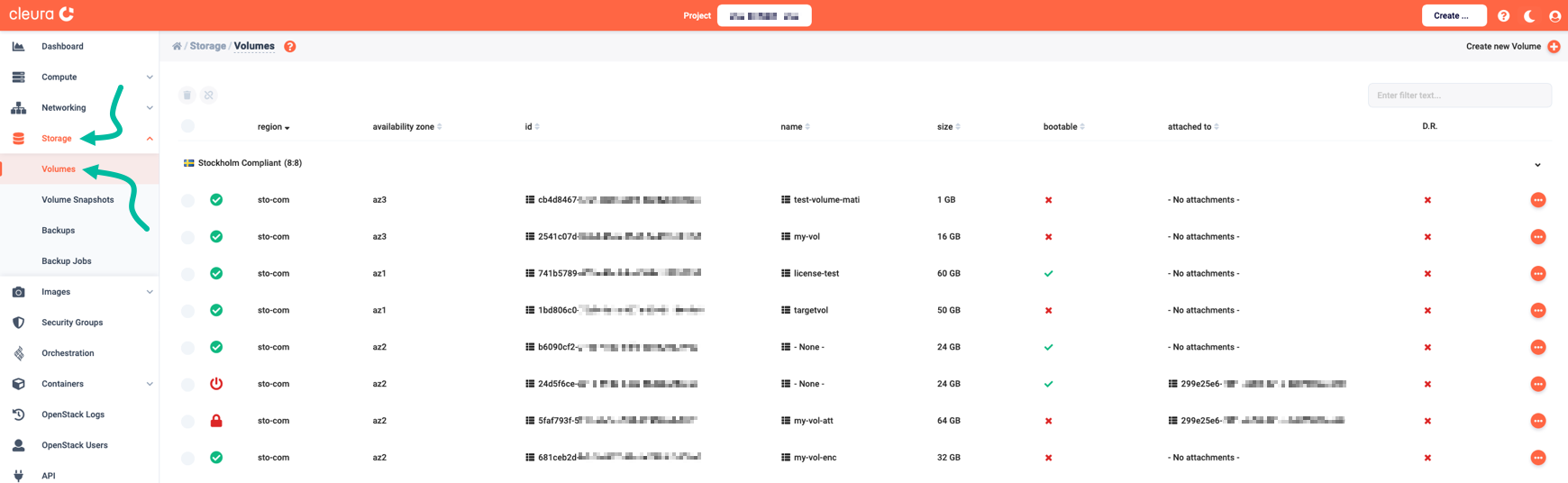This screenshot has width=1568, height=483.
Task: Click the filter text input
Action: (x=1459, y=96)
